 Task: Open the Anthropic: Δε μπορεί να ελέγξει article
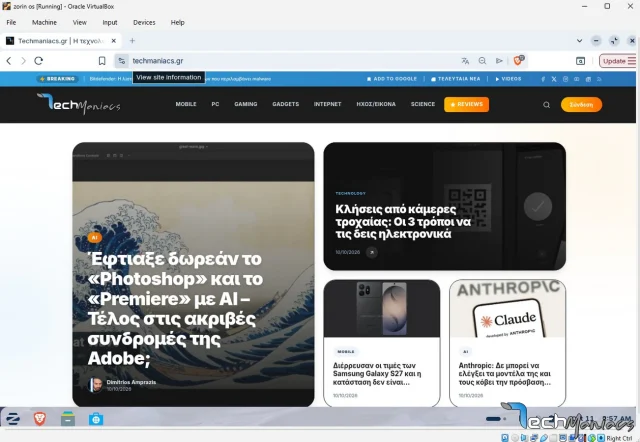(x=505, y=374)
